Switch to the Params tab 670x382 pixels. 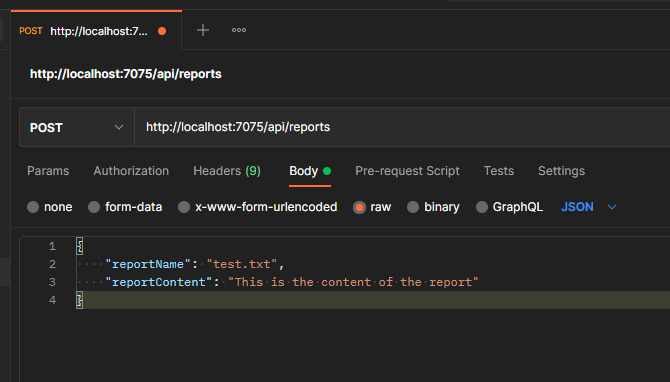[48, 171]
